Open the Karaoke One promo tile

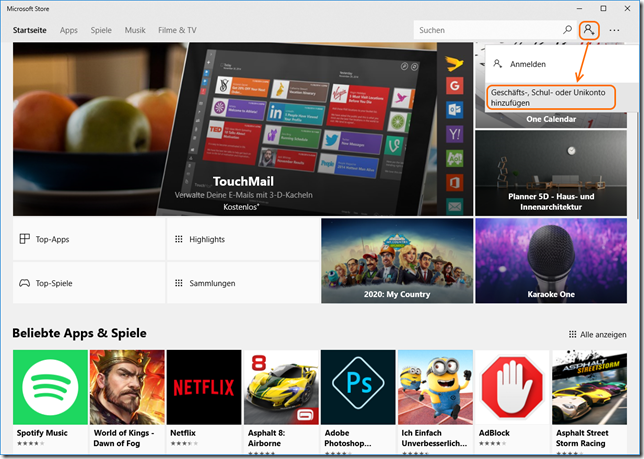pos(550,261)
